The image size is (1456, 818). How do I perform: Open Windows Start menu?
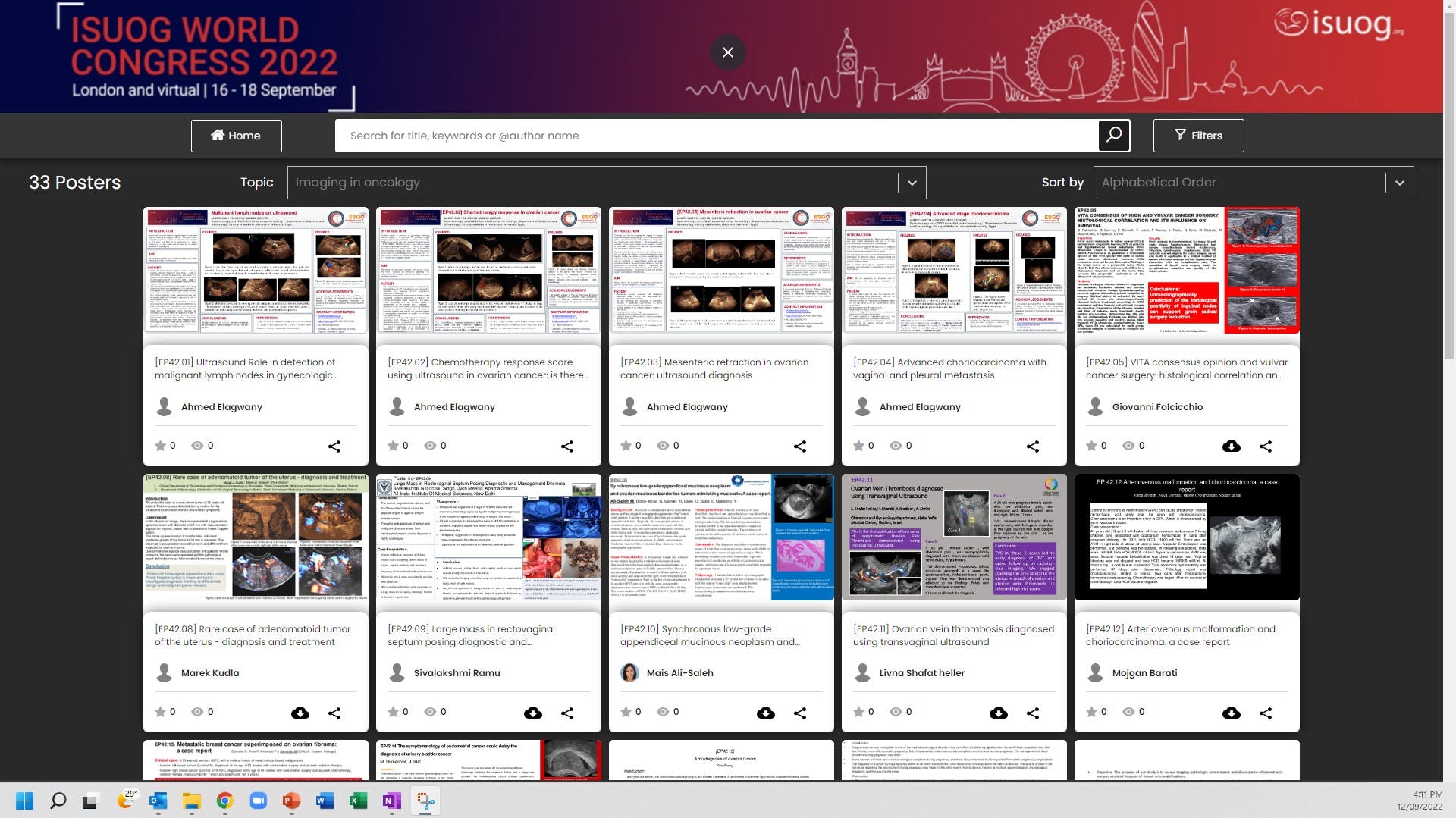24,801
